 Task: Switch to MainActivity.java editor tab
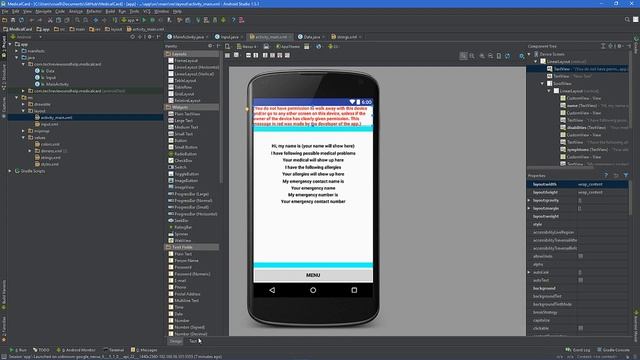pos(188,37)
